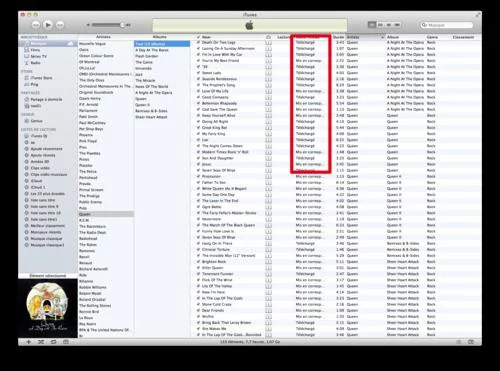Select The Game album
Image resolution: width=500 pixels, height=371 pixels.
(144, 62)
